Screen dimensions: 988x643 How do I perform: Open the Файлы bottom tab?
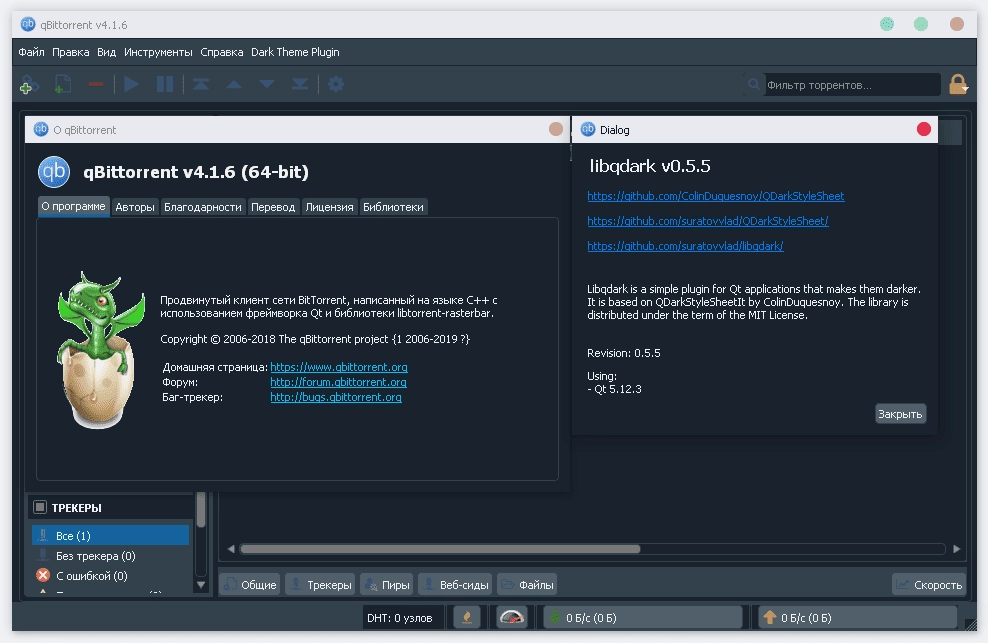coord(527,584)
